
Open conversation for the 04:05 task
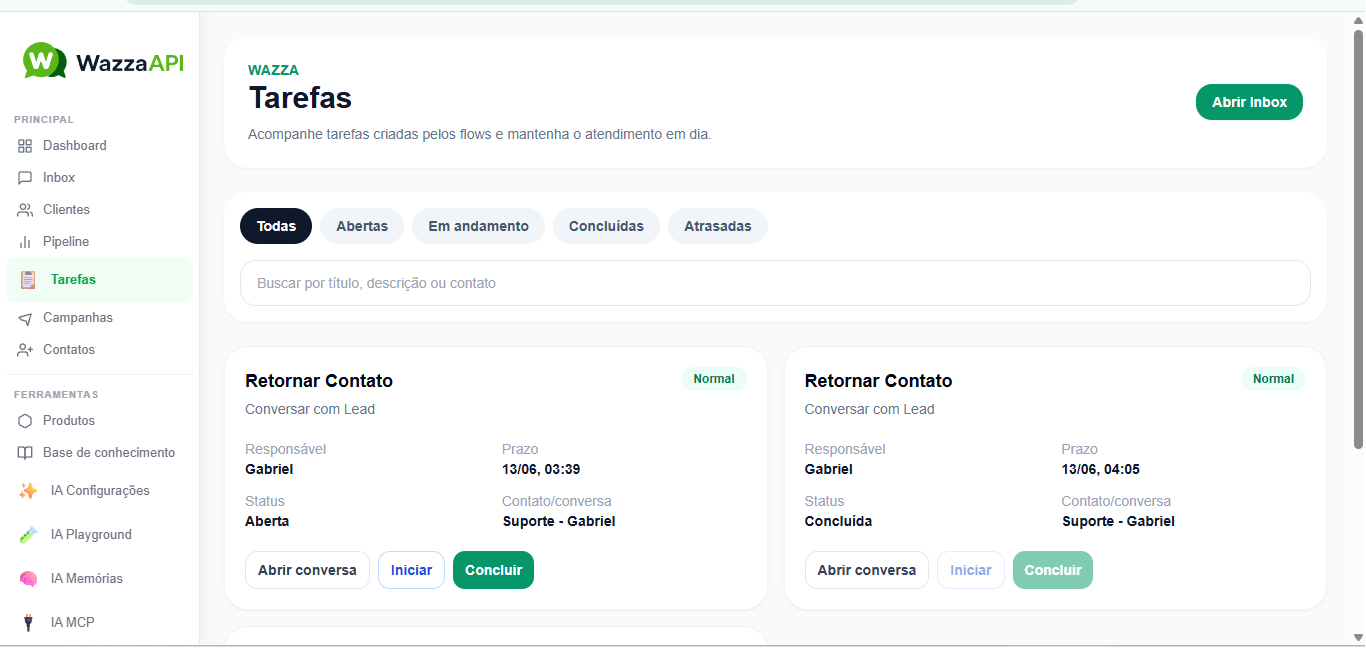point(867,570)
